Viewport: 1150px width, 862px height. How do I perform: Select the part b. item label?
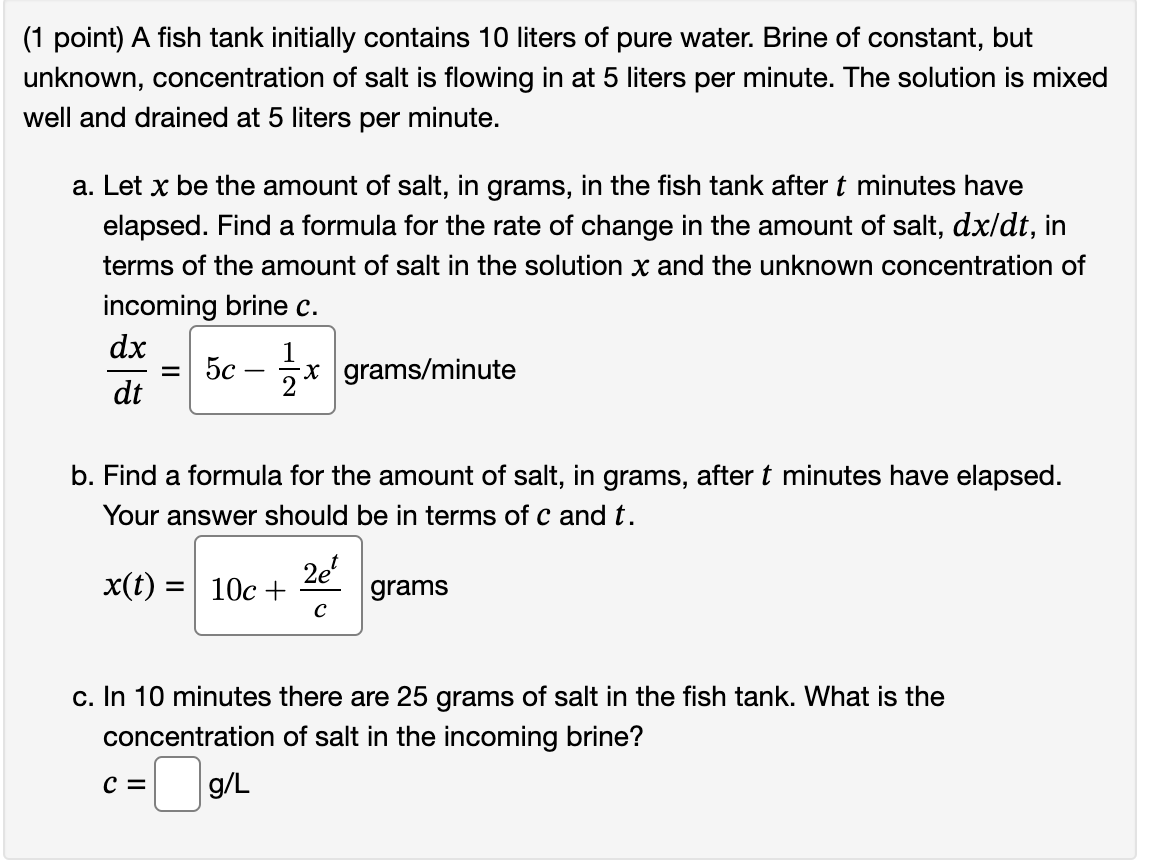(80, 476)
